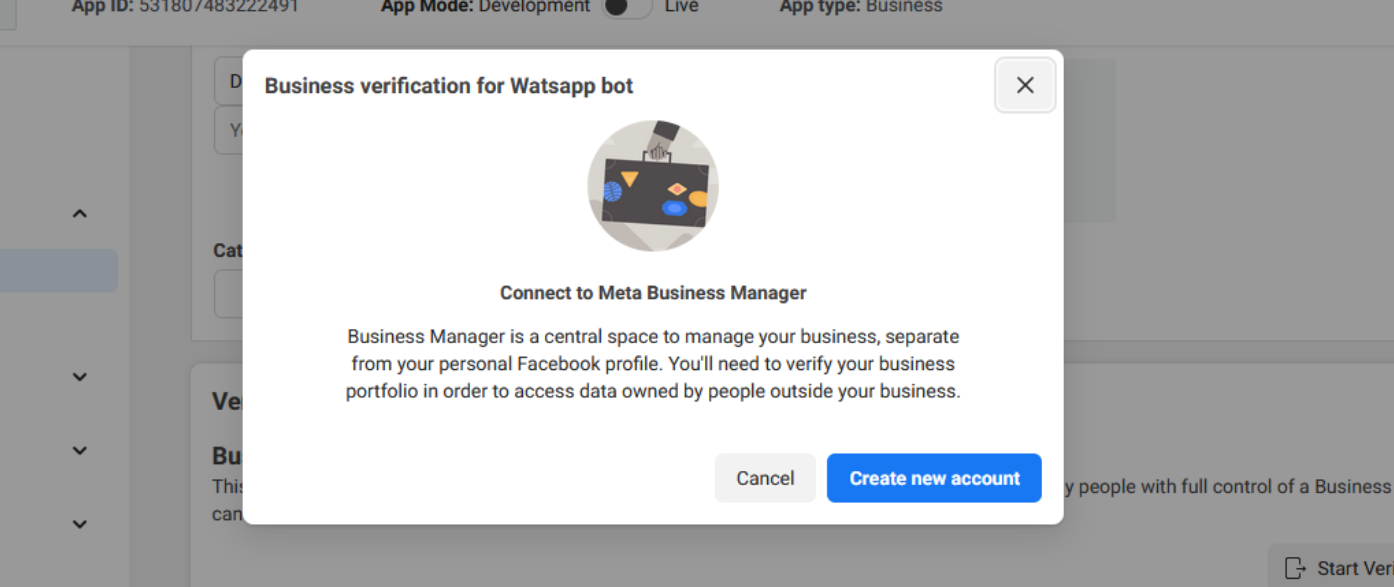Click the App type: Business label
Image resolution: width=1394 pixels, height=587 pixels.
861,6
